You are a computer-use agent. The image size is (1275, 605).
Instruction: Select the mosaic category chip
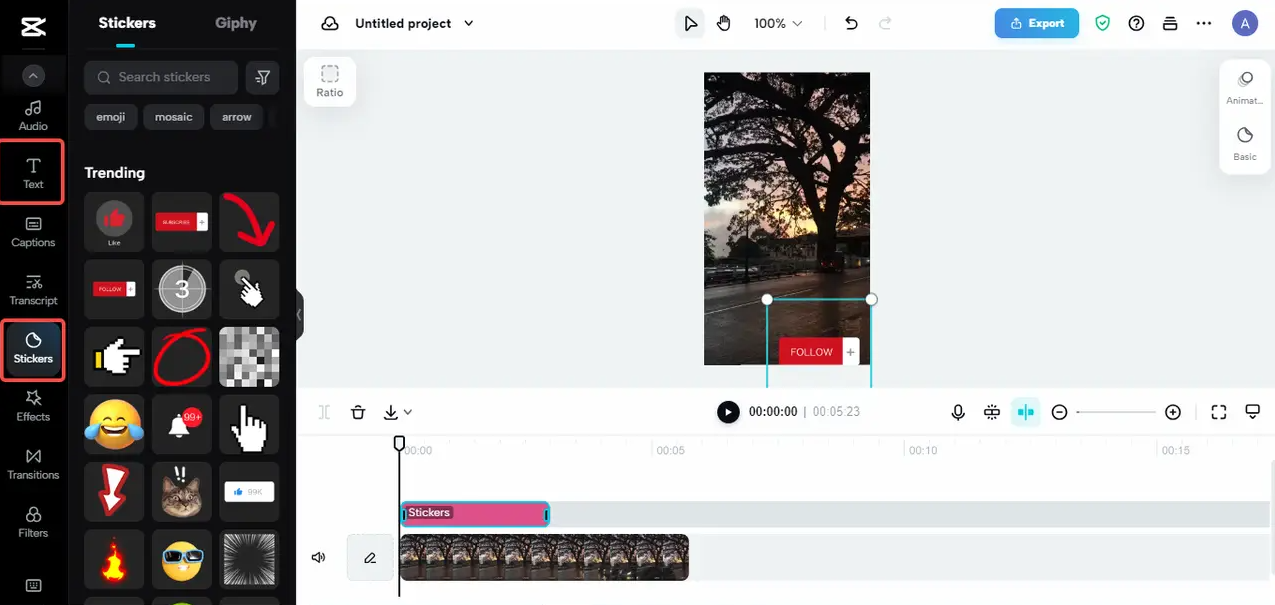(x=174, y=117)
